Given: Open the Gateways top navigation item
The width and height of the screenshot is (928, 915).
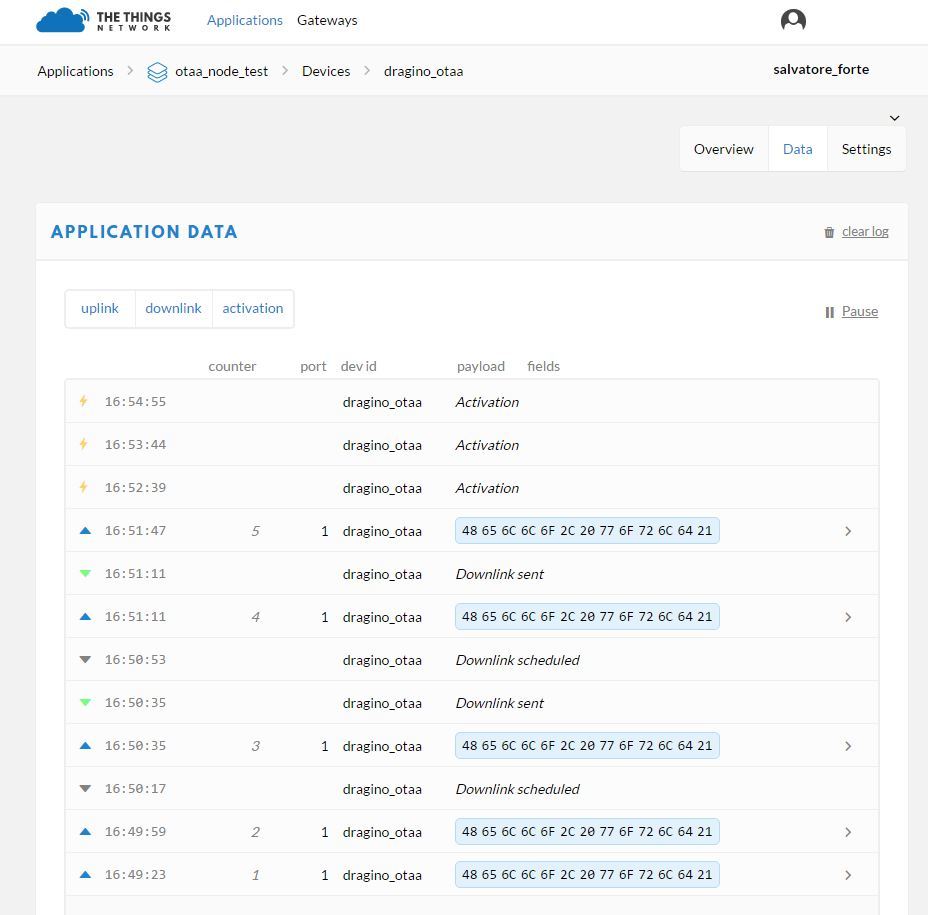Looking at the screenshot, I should [x=327, y=20].
